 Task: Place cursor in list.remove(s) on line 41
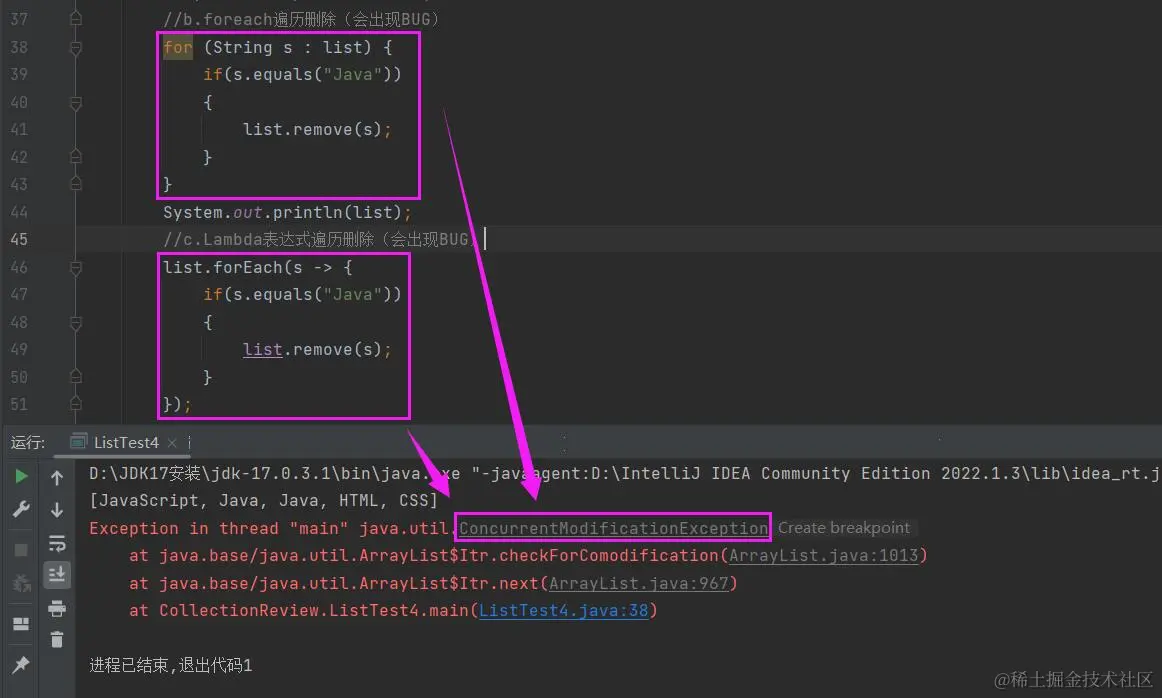[317, 130]
